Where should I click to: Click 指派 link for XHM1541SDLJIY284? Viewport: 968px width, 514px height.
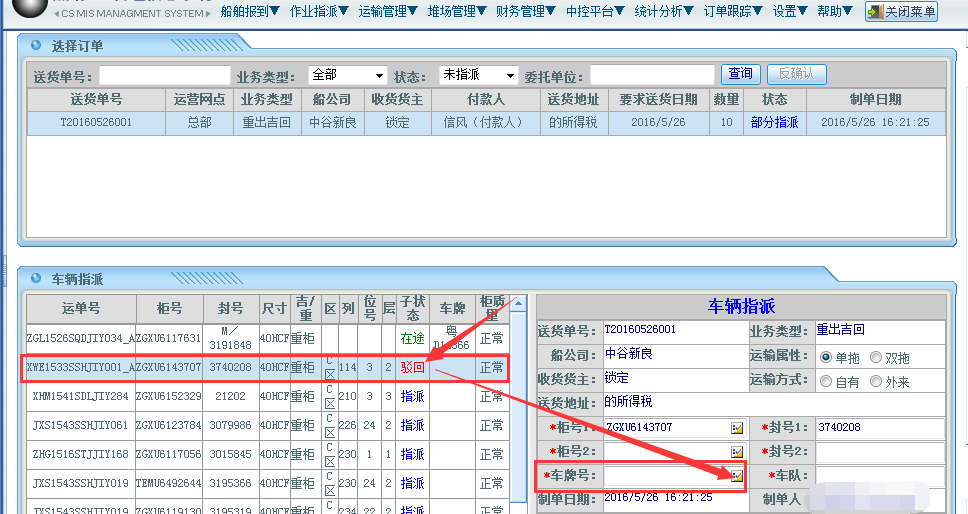413,396
